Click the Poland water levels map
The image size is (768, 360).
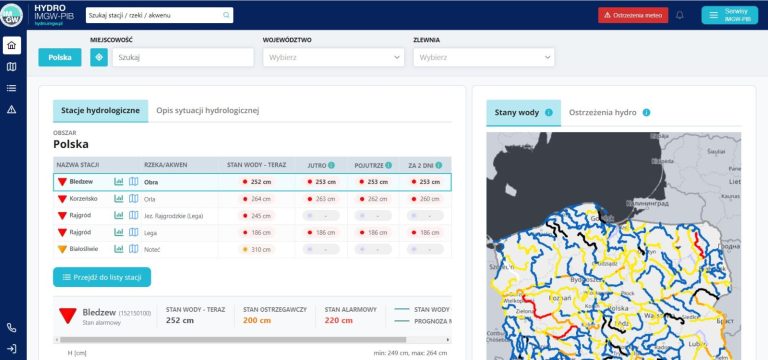pyautogui.click(x=614, y=246)
